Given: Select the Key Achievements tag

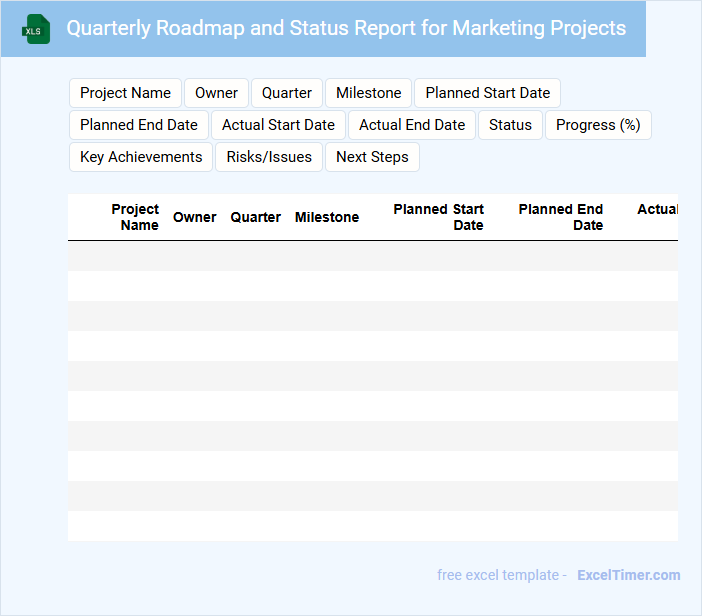Looking at the screenshot, I should [x=141, y=157].
